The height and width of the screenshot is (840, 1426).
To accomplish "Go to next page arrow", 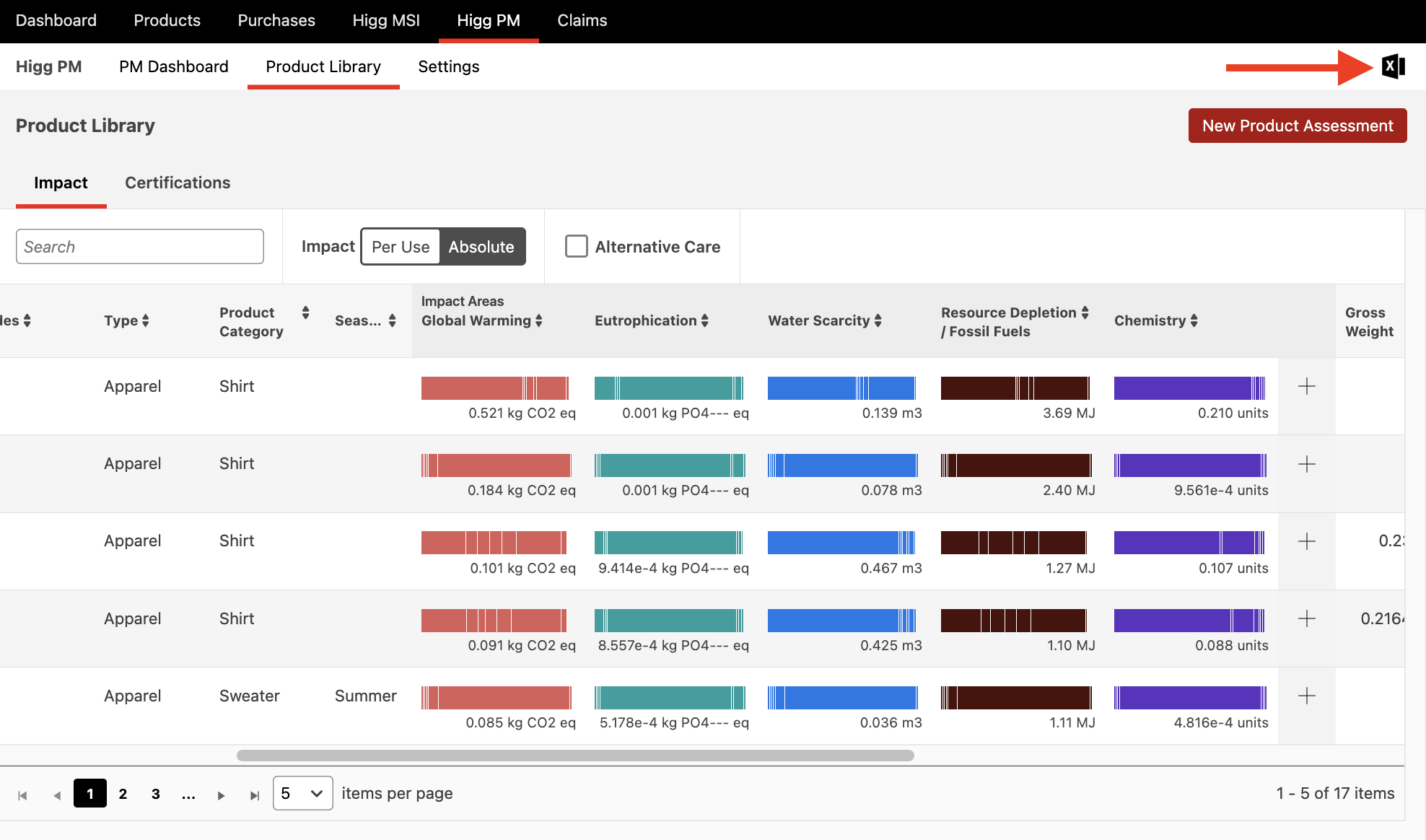I will [221, 795].
